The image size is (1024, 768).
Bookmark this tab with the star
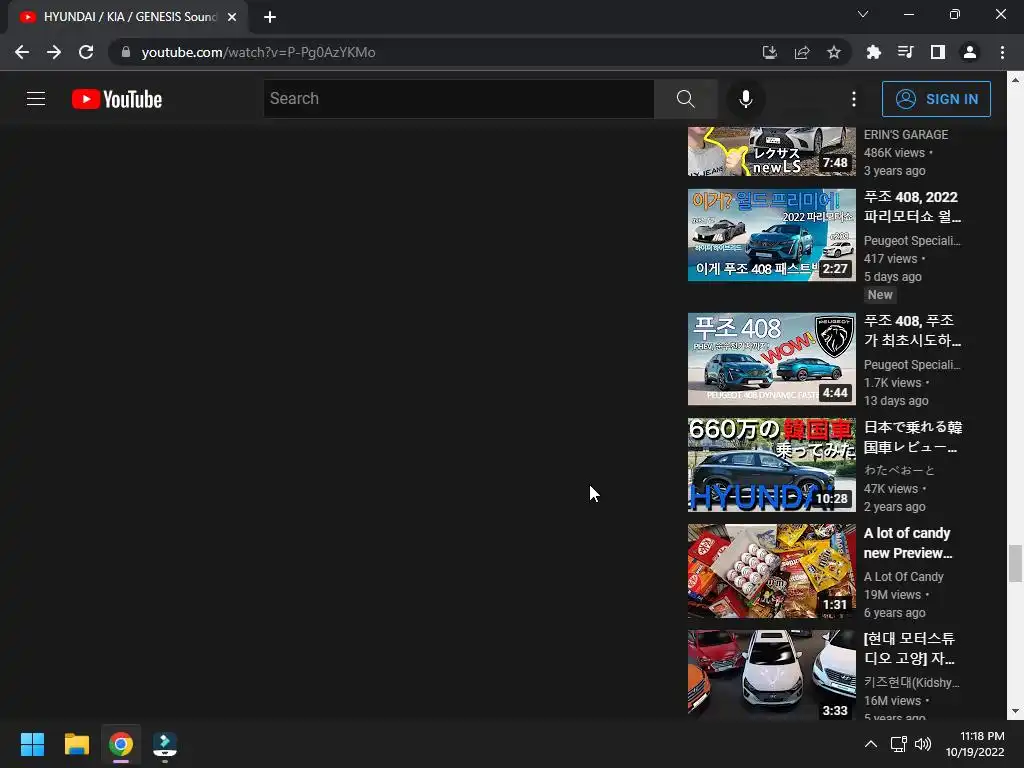pyautogui.click(x=834, y=52)
